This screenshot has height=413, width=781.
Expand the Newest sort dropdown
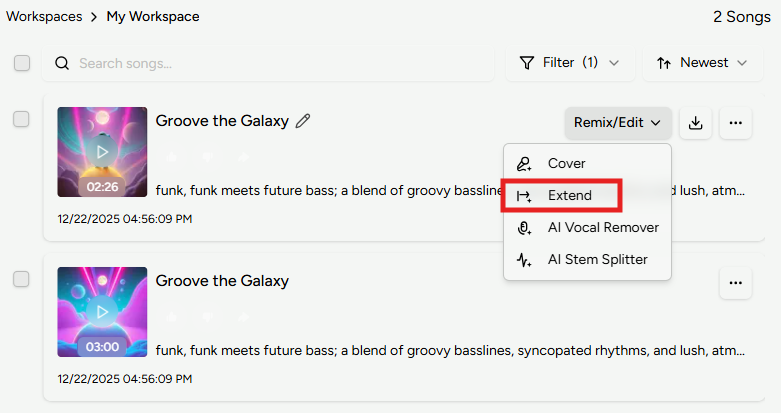click(702, 63)
